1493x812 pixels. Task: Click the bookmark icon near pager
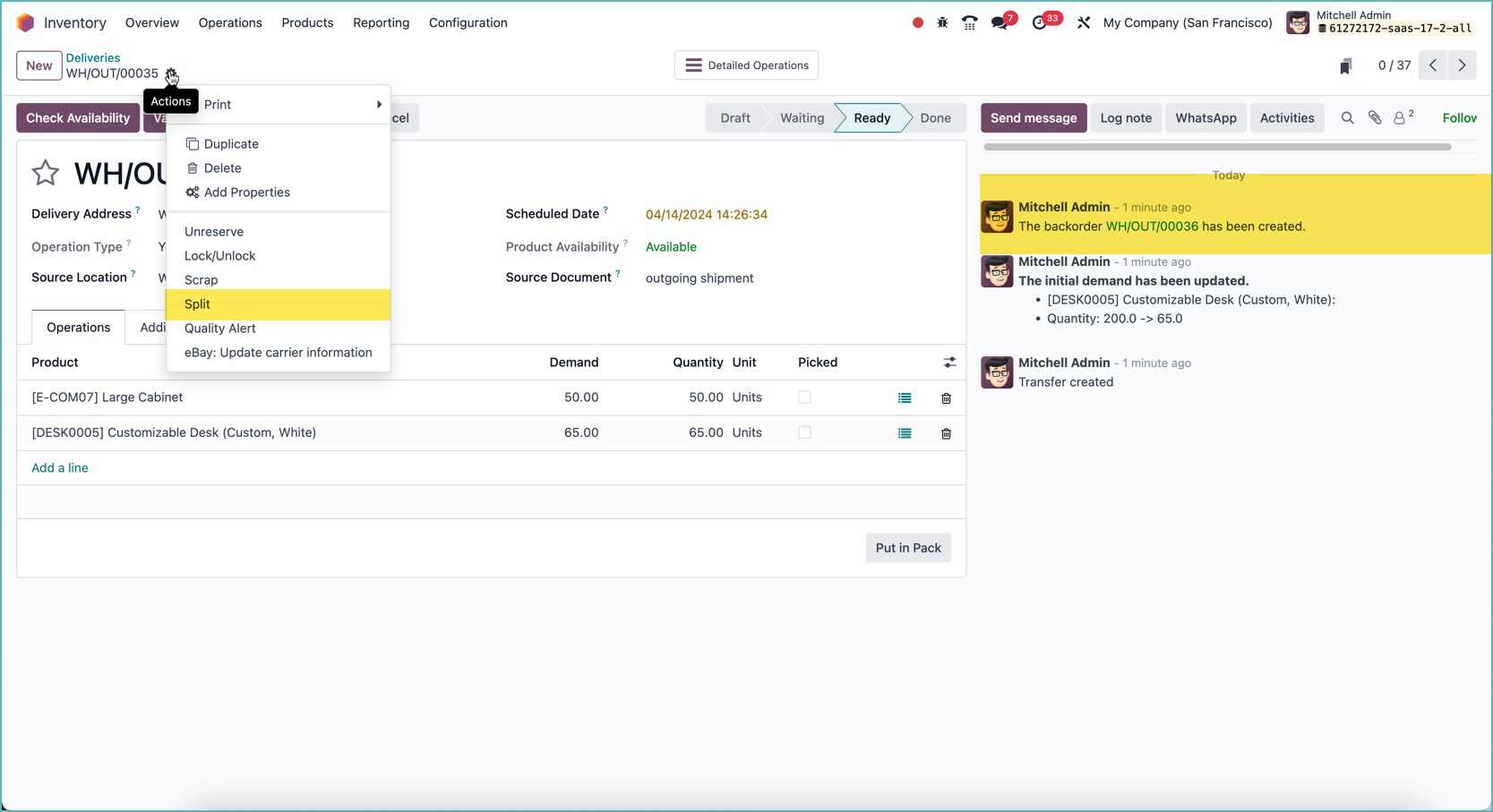tap(1345, 66)
